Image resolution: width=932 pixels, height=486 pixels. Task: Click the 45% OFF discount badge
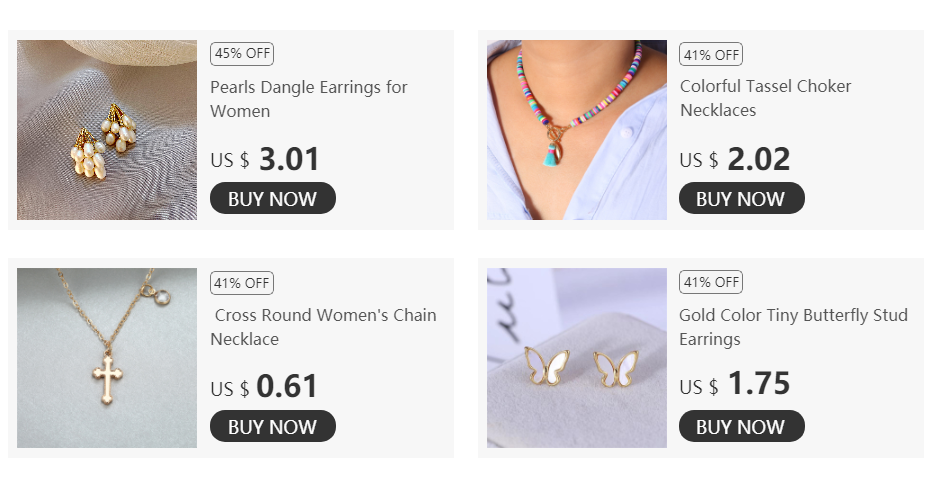[242, 53]
